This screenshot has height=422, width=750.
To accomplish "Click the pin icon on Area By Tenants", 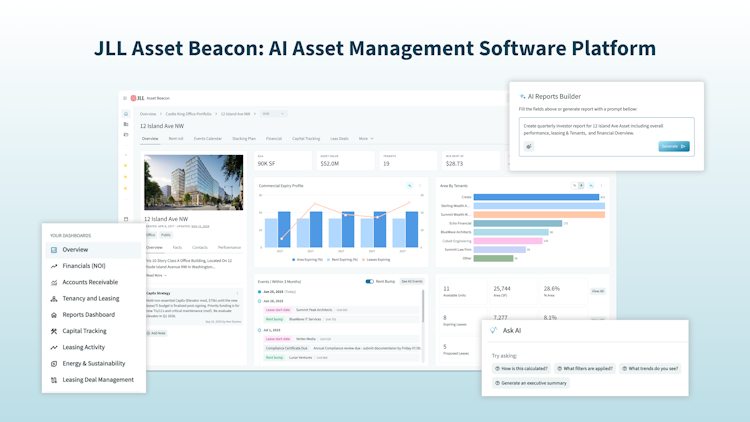I will coord(591,186).
